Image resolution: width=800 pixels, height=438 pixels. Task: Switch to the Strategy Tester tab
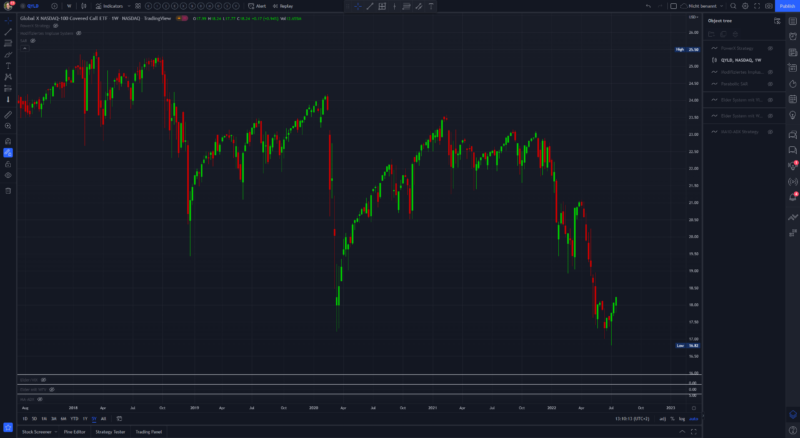click(110, 432)
